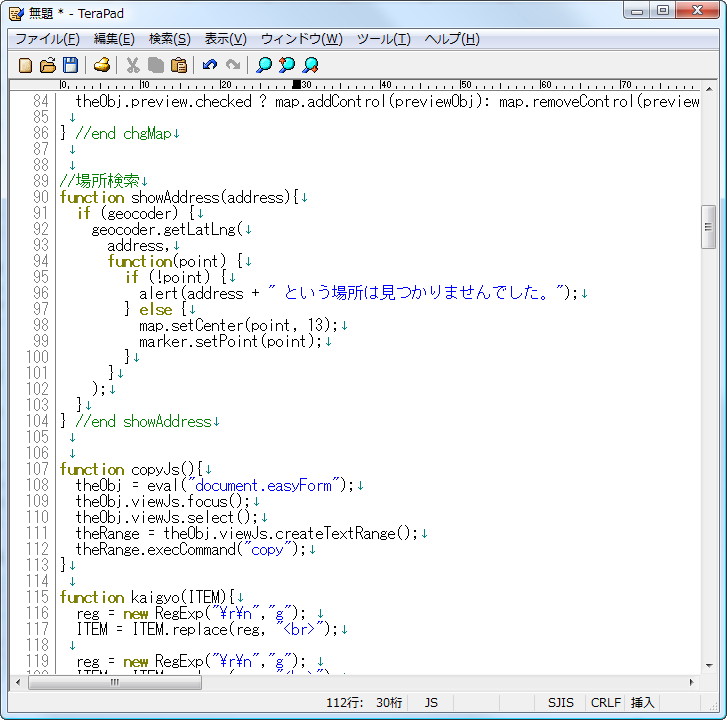Click the horizontal scrollbar left arrow

point(18,682)
